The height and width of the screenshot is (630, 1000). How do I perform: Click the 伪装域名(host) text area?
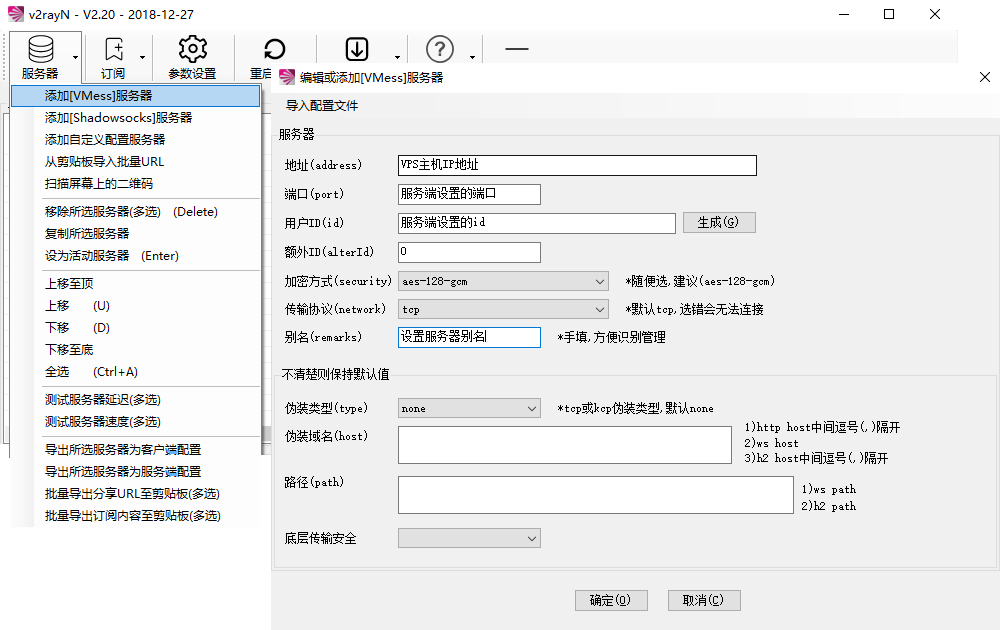coord(564,444)
